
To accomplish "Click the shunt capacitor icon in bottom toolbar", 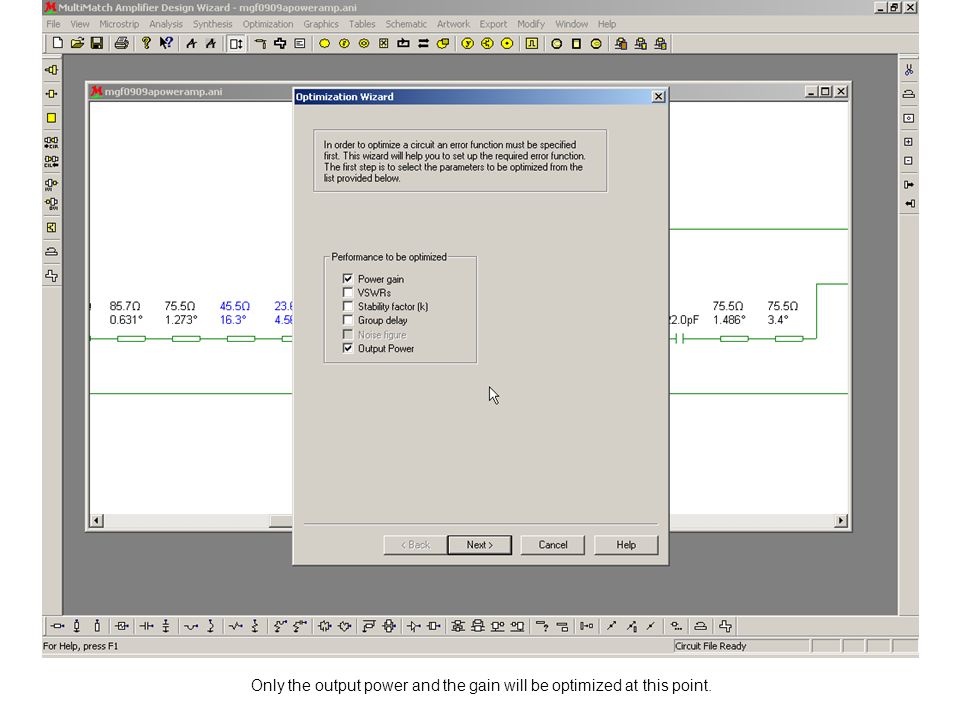I will click(166, 626).
